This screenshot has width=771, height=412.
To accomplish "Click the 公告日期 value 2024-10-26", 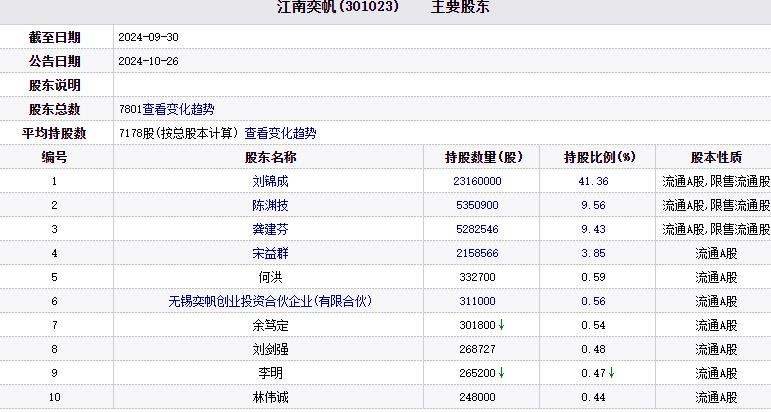I will 148,61.
